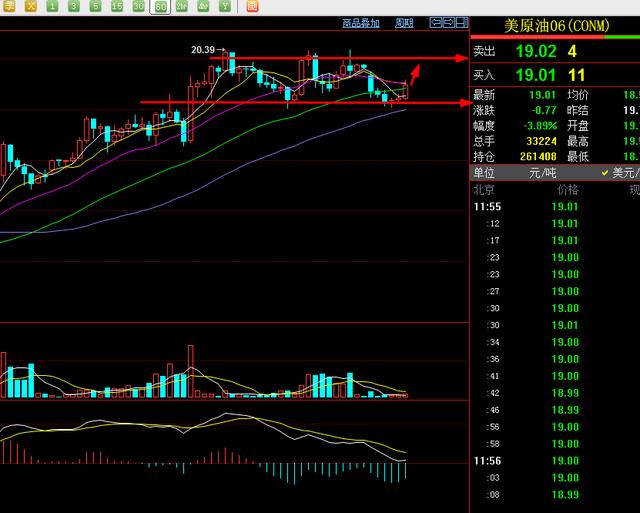
Task: Click the first orange toolbar icon
Action: (x=8, y=6)
